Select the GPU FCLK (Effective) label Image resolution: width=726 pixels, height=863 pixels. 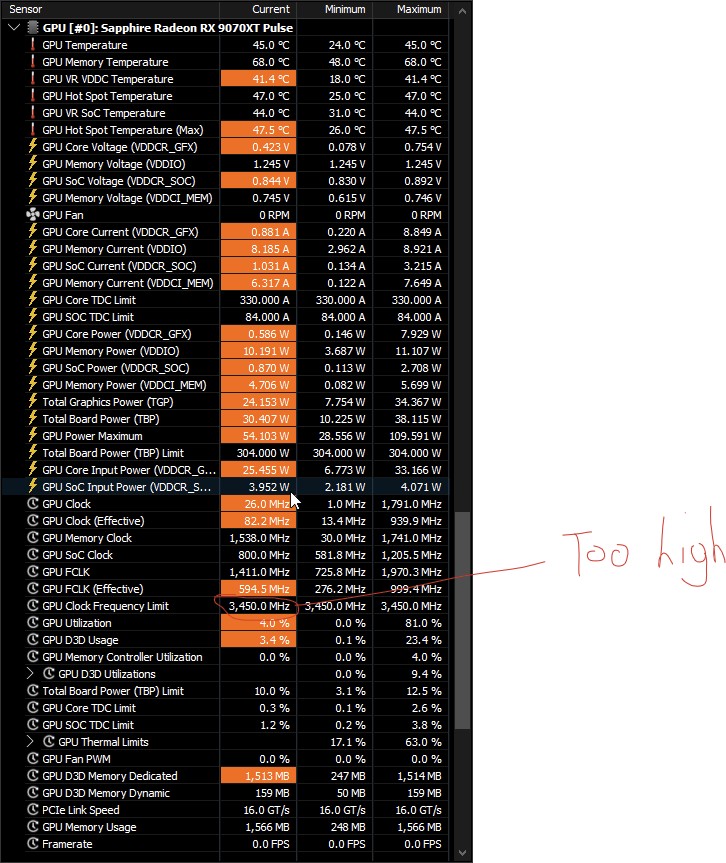click(92, 589)
